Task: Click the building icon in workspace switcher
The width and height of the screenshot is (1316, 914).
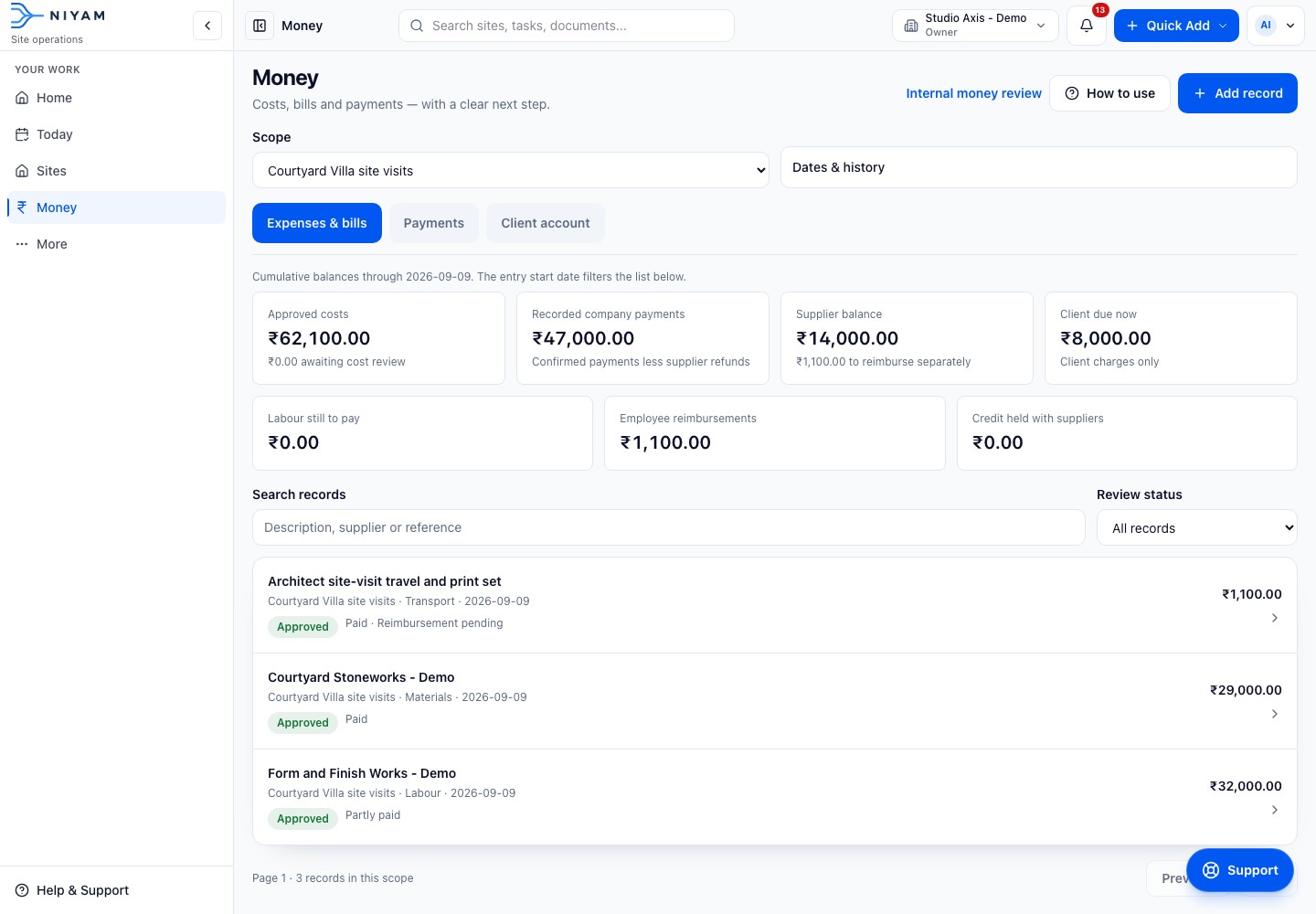Action: pyautogui.click(x=911, y=26)
